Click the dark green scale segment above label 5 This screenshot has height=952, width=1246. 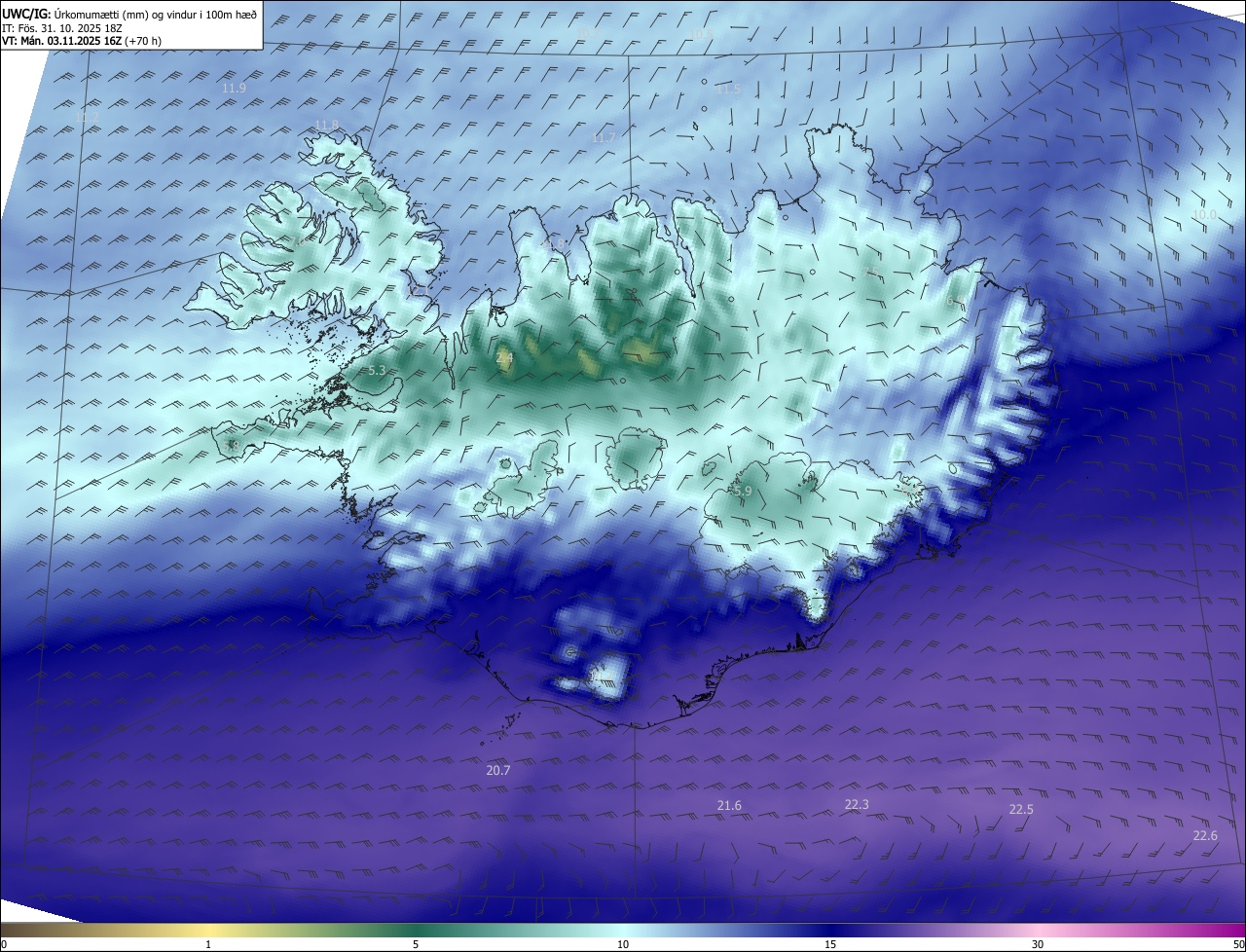pos(416,931)
